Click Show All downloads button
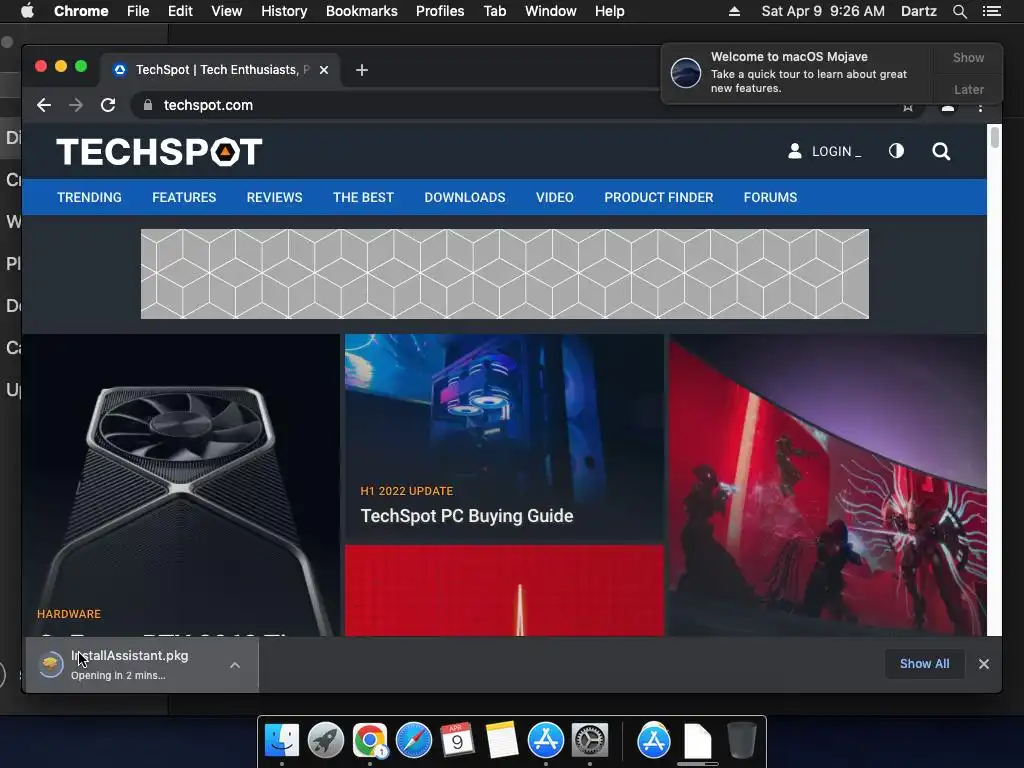Viewport: 1024px width, 768px height. tap(925, 664)
